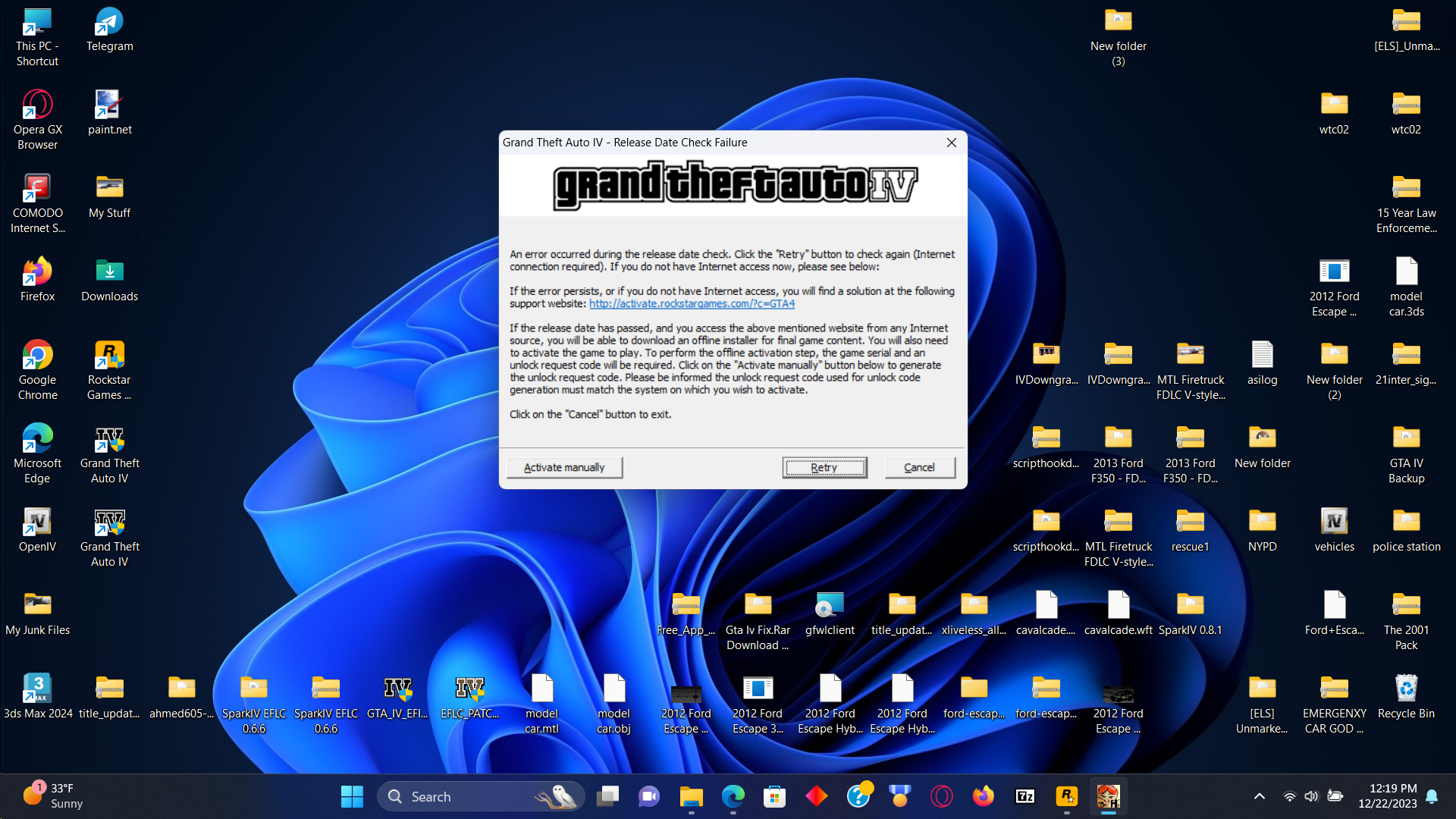Open the paint.net desktop shortcut

point(109,105)
